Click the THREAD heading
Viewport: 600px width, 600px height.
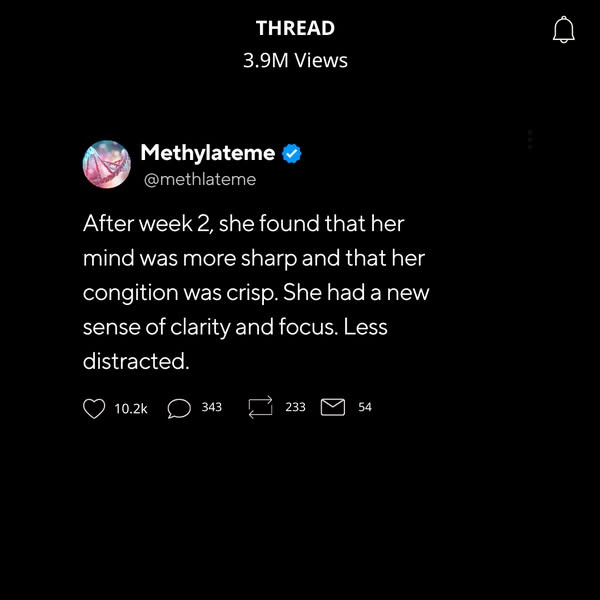coord(295,28)
